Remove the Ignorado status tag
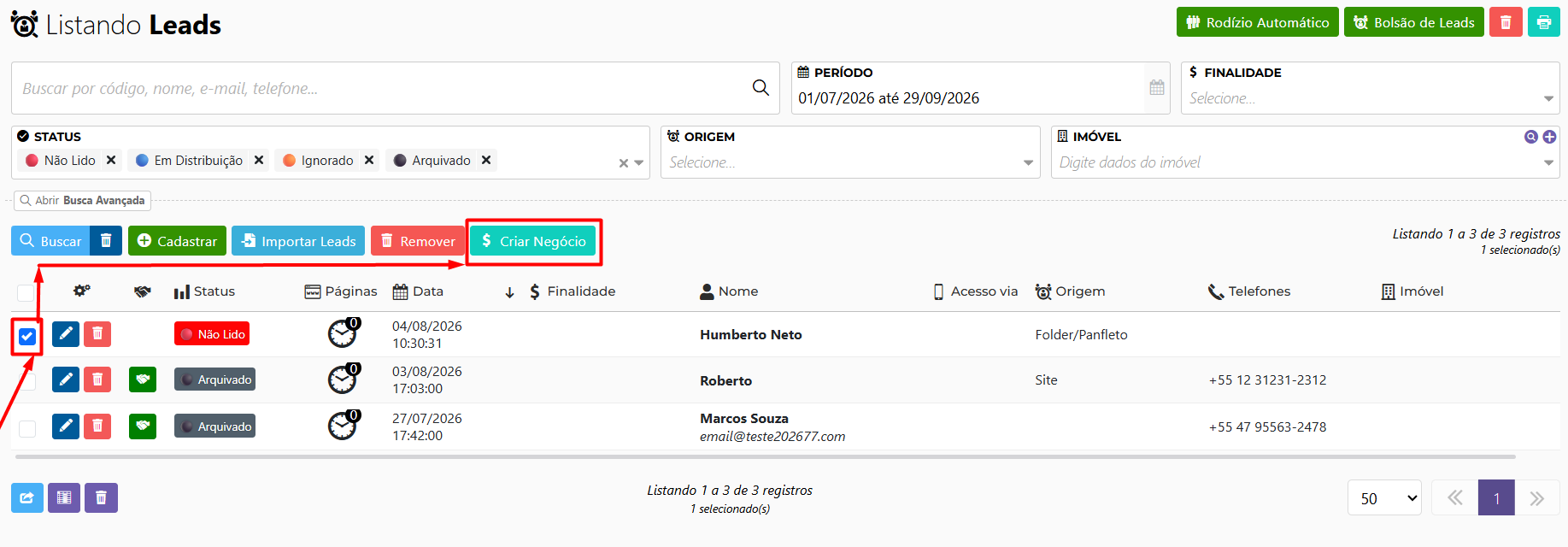 coord(369,160)
